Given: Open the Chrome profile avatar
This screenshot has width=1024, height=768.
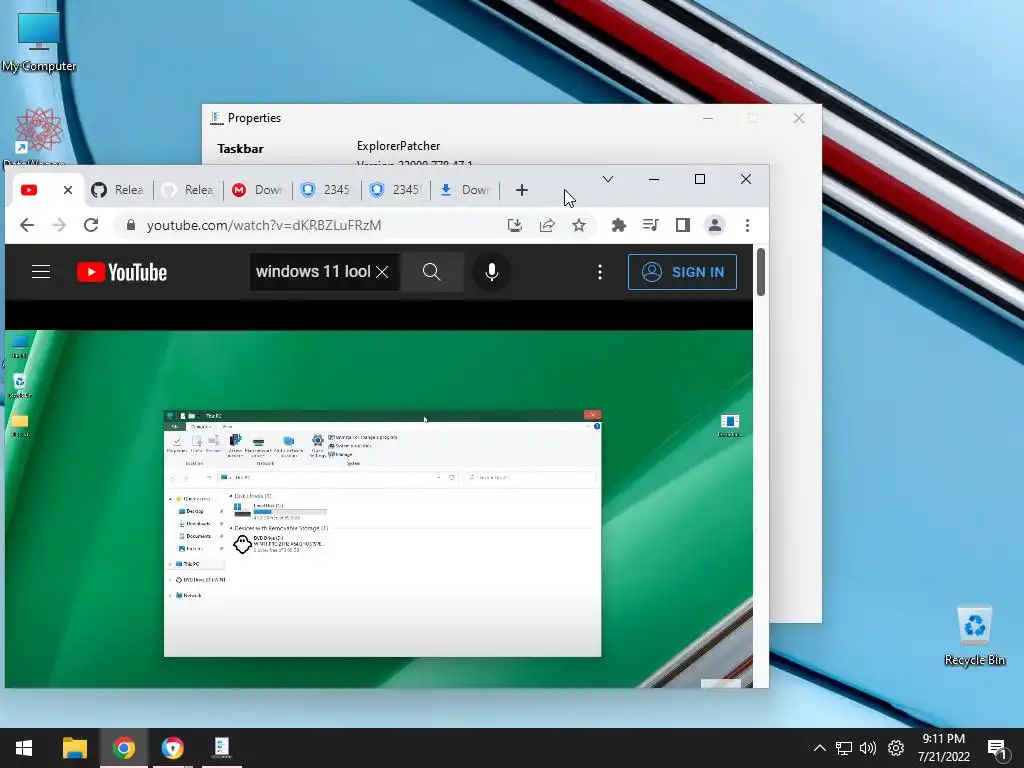Looking at the screenshot, I should (x=715, y=225).
